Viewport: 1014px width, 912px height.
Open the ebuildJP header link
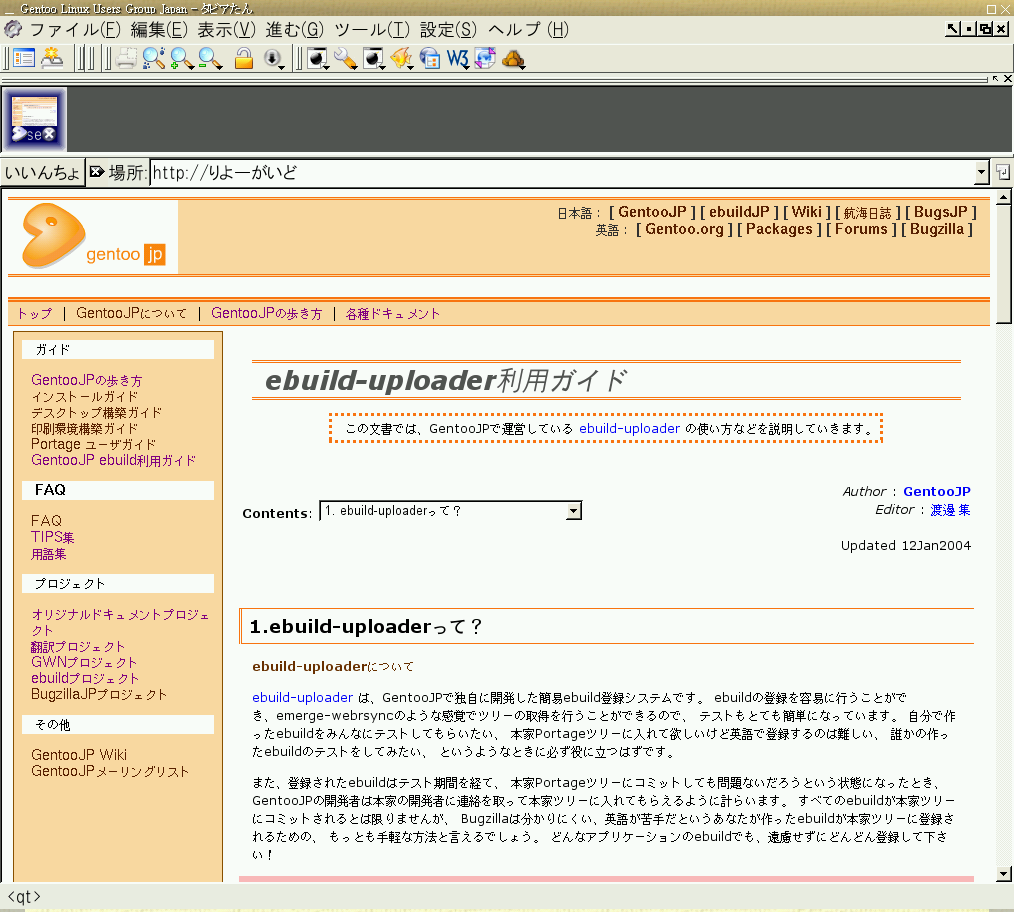coord(739,212)
